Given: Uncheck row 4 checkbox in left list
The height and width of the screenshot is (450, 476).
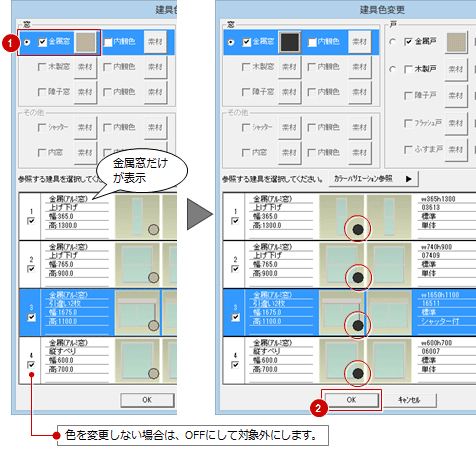Looking at the screenshot, I should (31, 365).
